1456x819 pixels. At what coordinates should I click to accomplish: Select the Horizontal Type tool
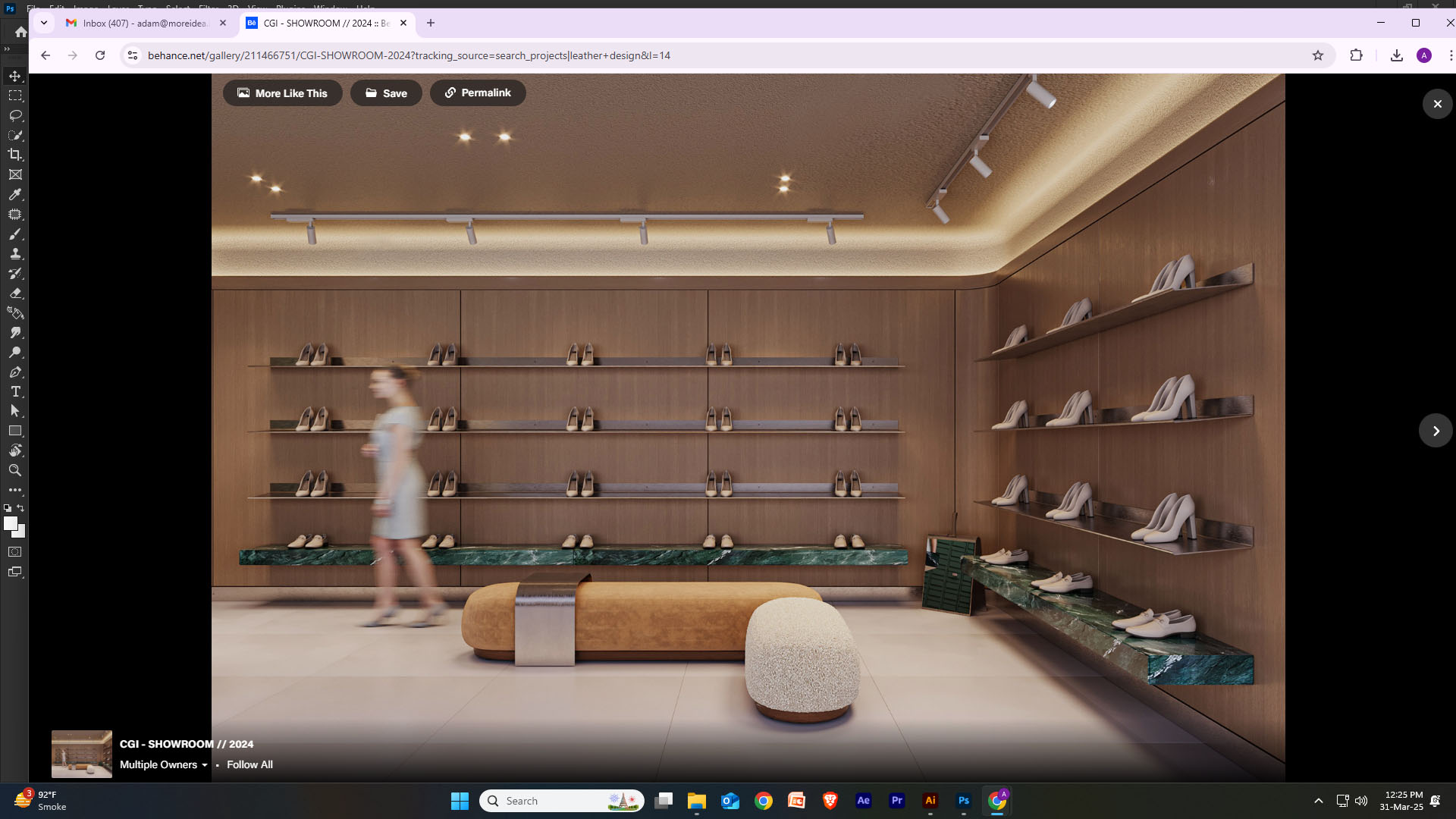[15, 391]
